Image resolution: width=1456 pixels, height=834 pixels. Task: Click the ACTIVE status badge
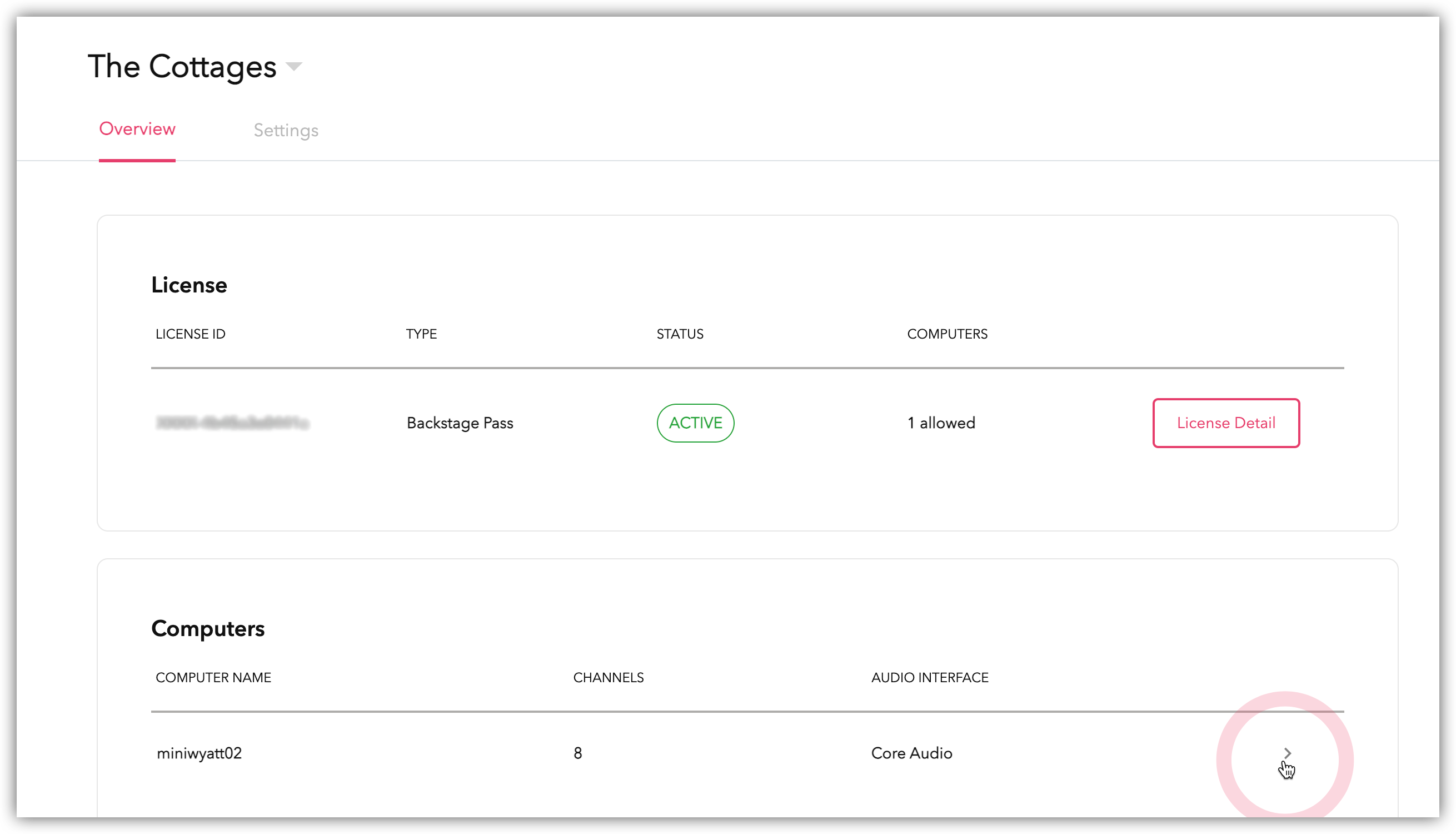point(695,423)
